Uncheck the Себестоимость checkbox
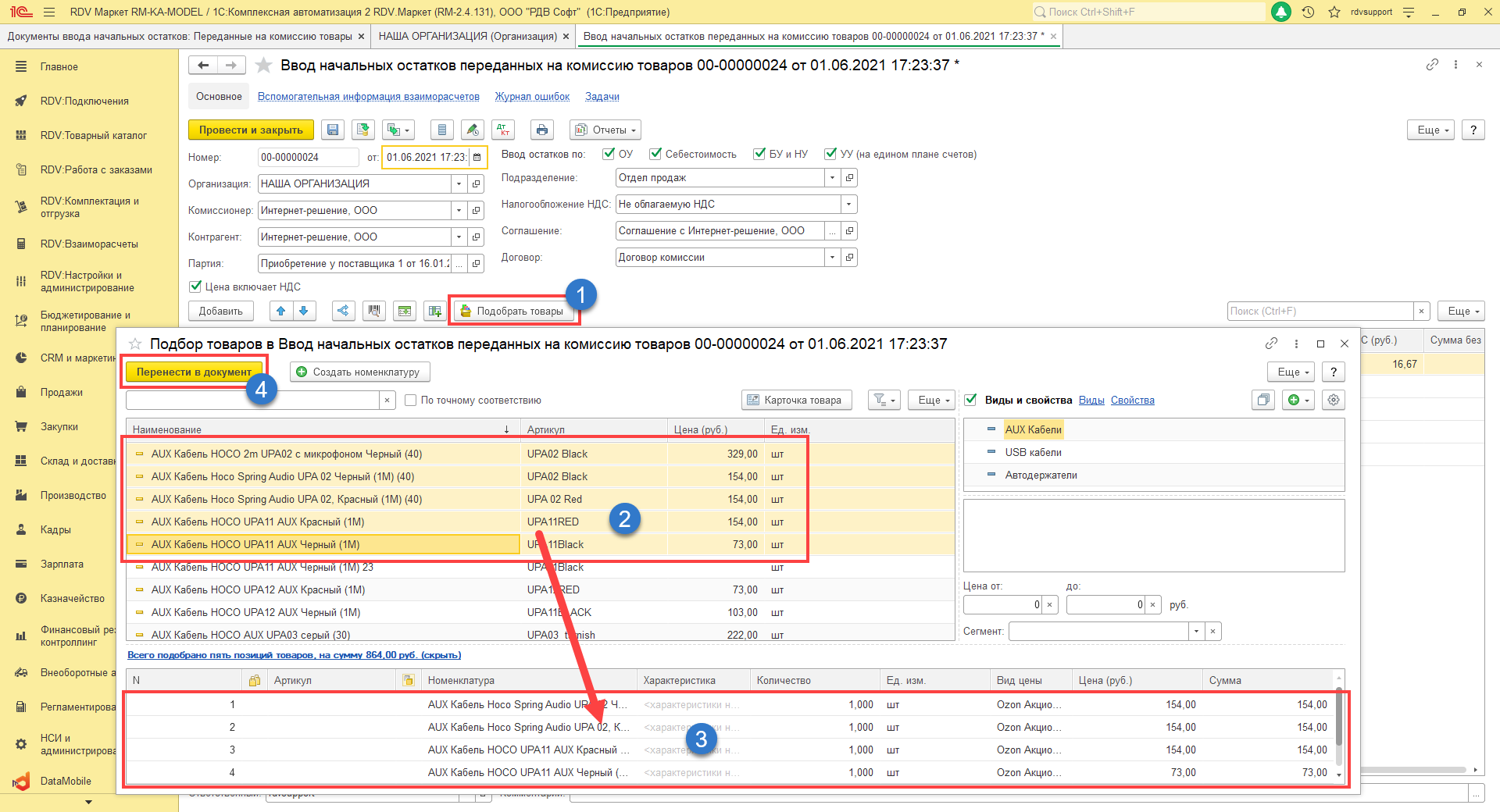The image size is (1500, 812). point(656,154)
